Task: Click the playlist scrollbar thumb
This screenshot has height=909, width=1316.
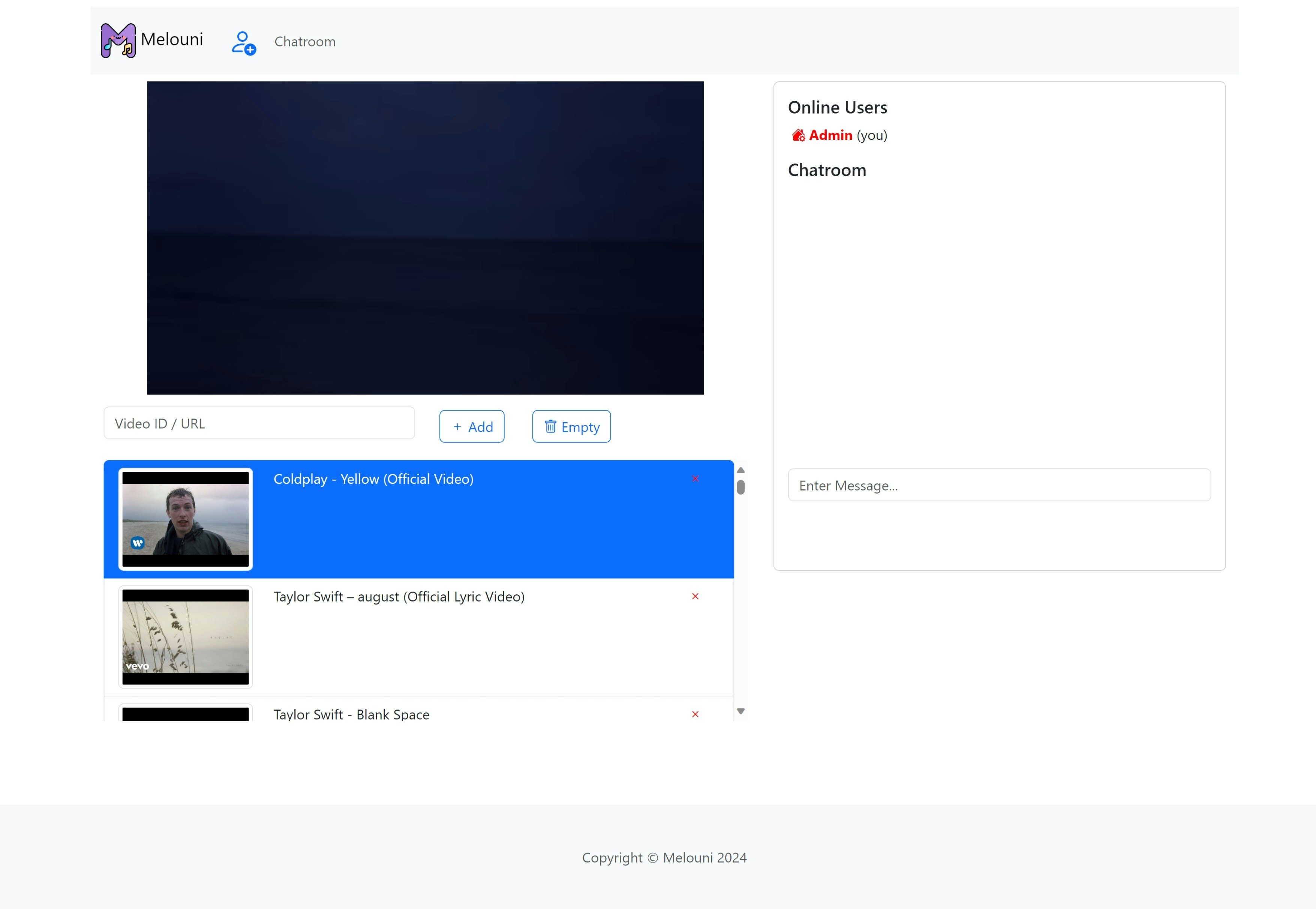Action: [x=741, y=487]
